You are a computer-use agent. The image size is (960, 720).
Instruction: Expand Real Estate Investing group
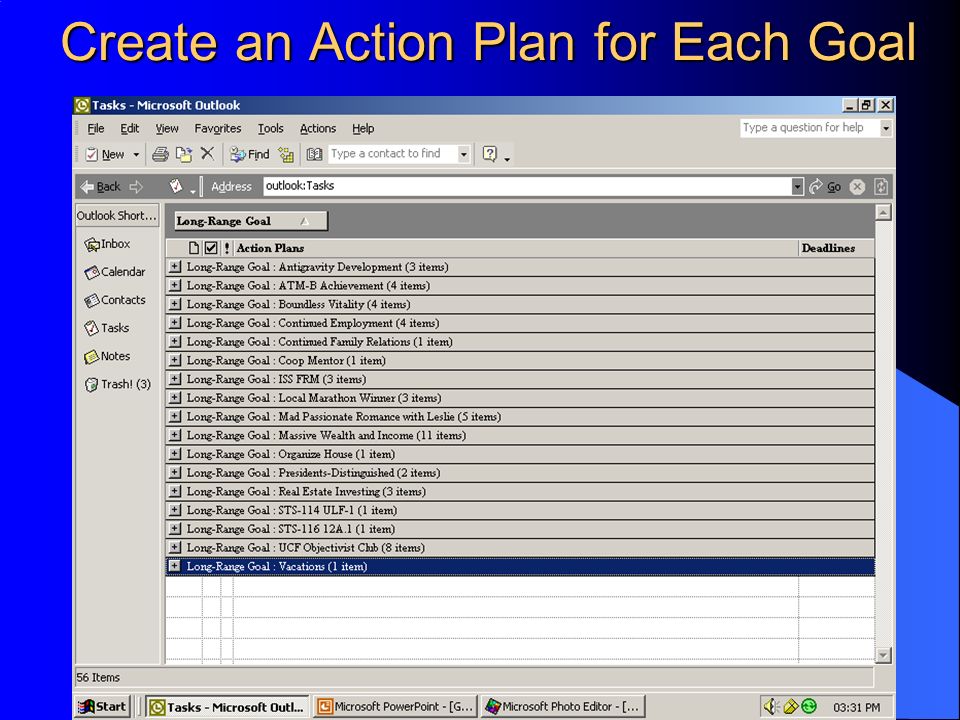175,491
